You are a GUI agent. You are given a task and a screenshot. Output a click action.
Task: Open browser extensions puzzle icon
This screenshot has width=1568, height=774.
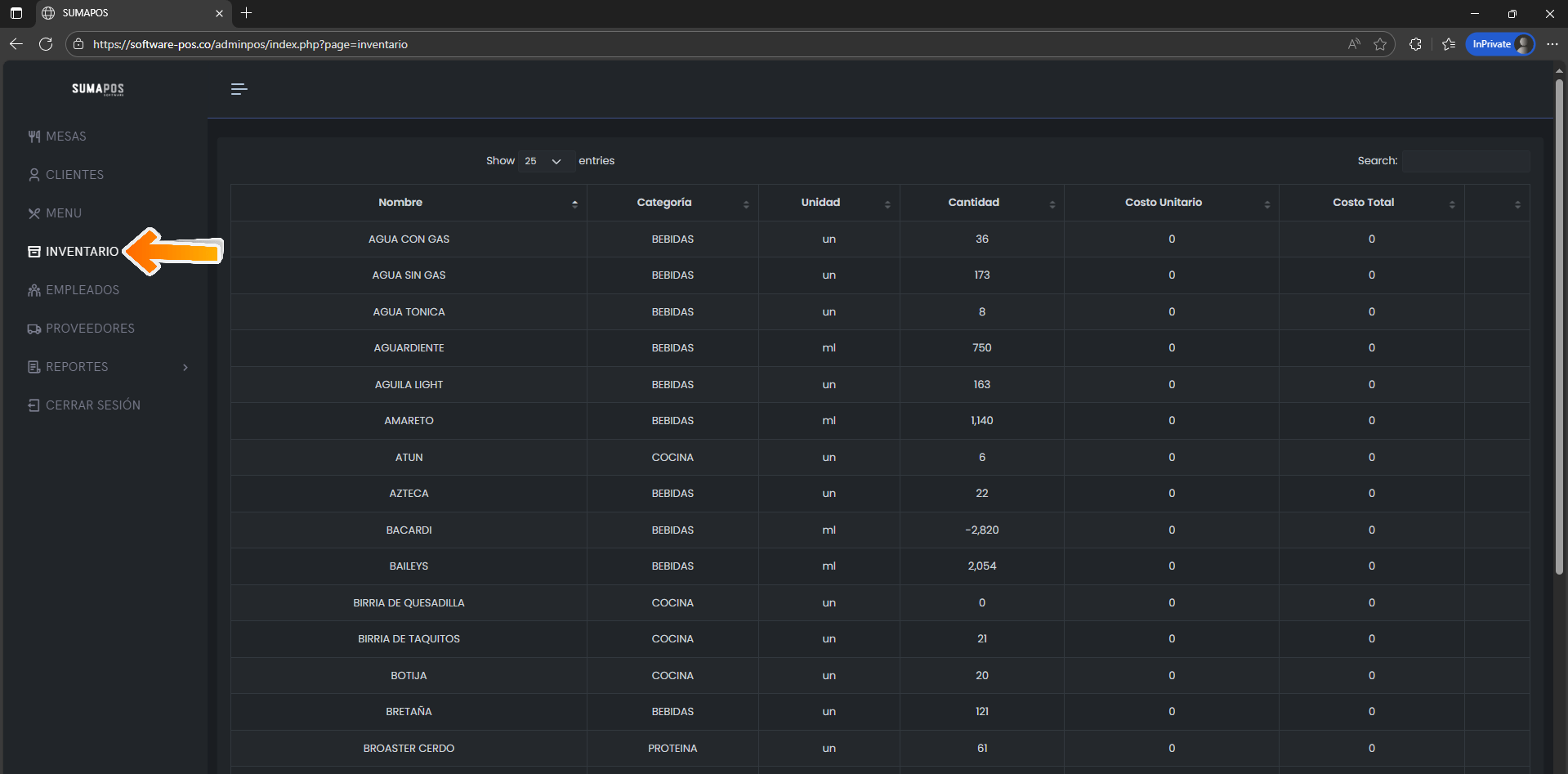[1415, 44]
